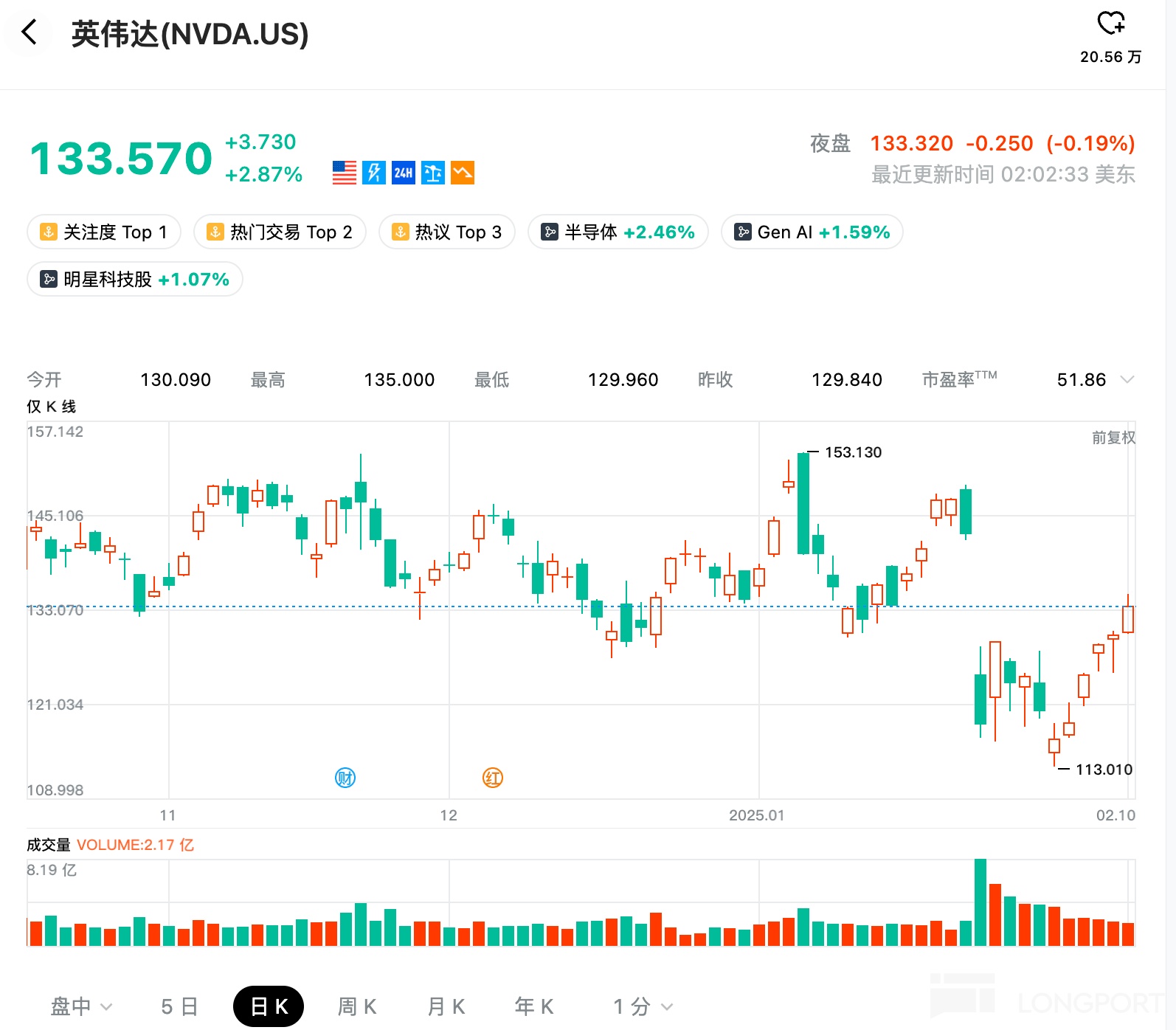Click the VOLUME:2.17 亿 readout
1176x1030 pixels.
point(135,845)
